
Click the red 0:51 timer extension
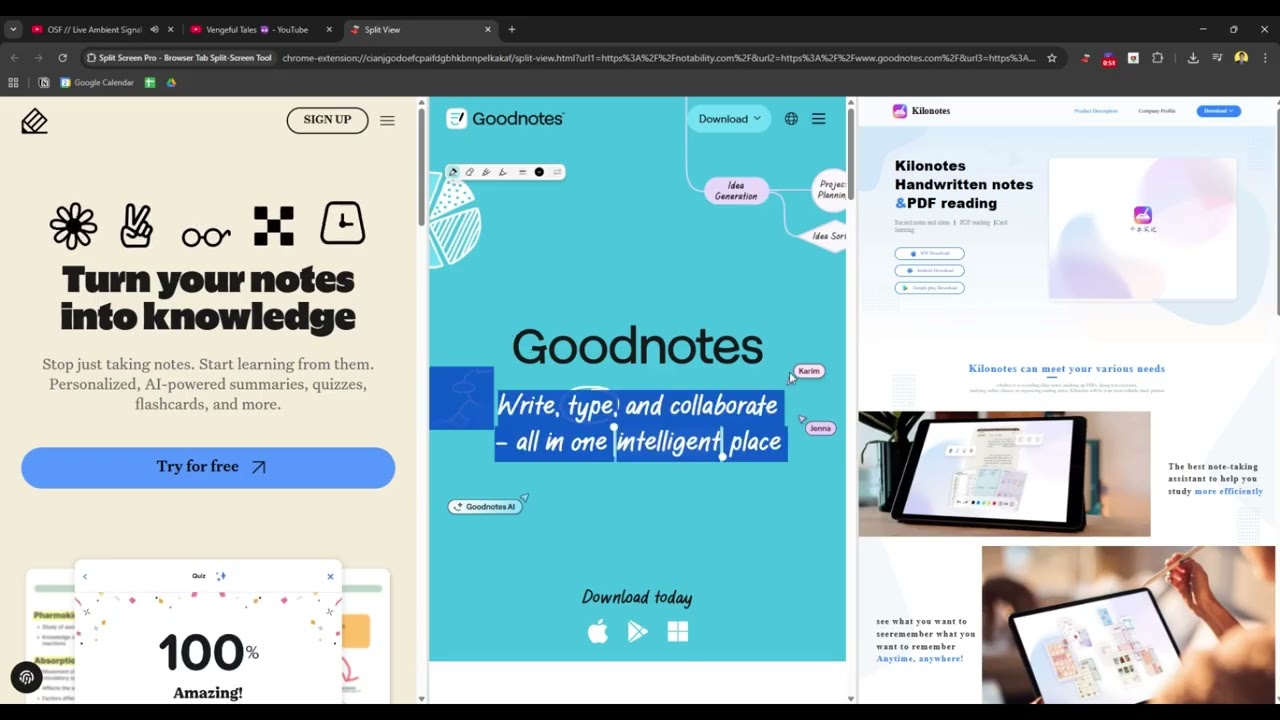[1109, 59]
